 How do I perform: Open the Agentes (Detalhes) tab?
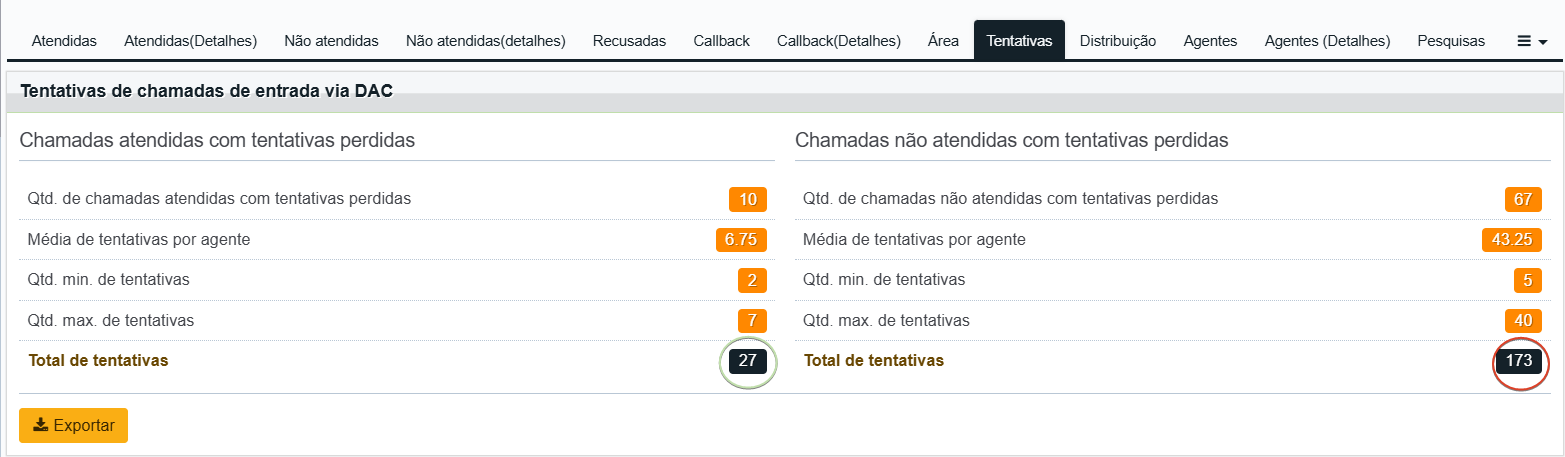tap(1327, 41)
